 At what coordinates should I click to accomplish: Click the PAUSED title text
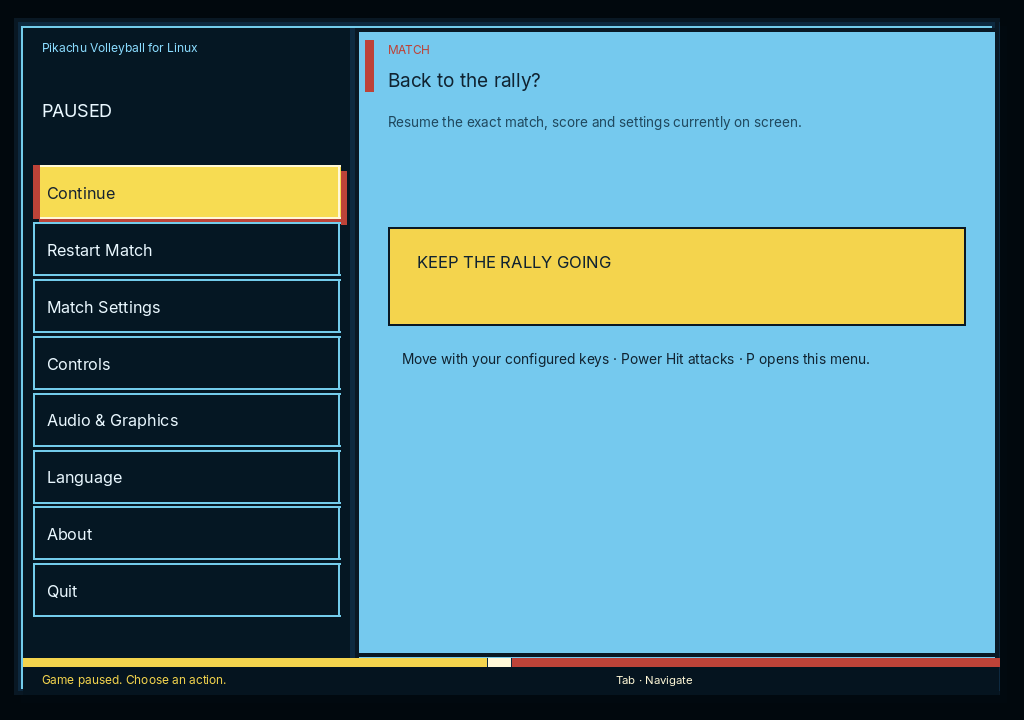click(77, 111)
